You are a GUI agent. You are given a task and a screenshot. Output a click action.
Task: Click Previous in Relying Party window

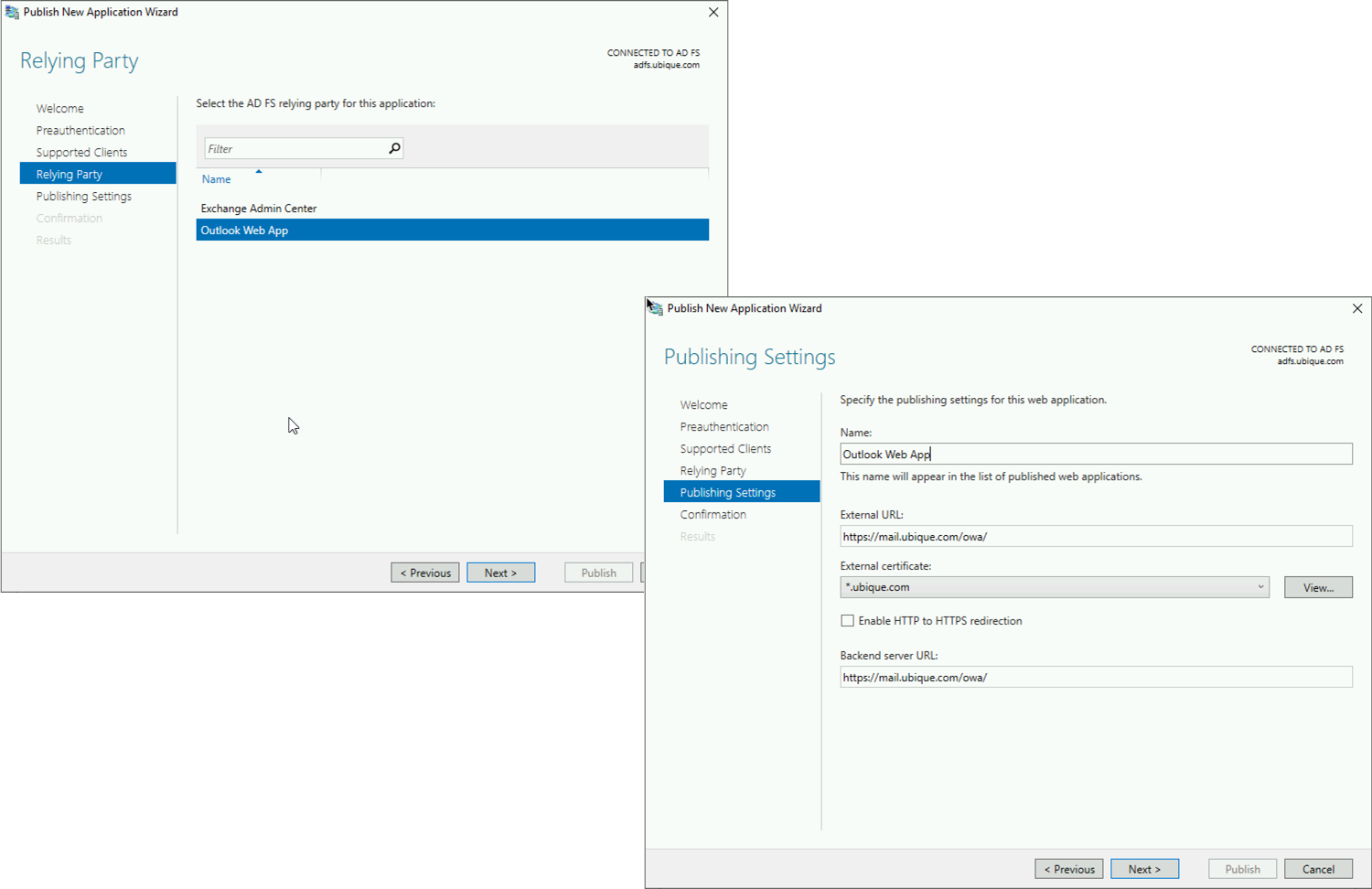click(x=425, y=573)
